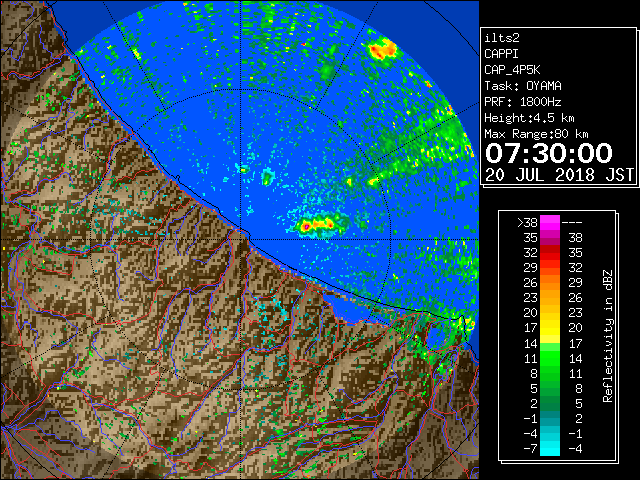Select the 'CAP_4P5K' text
Viewport: 640px width, 480px height.
[512, 70]
